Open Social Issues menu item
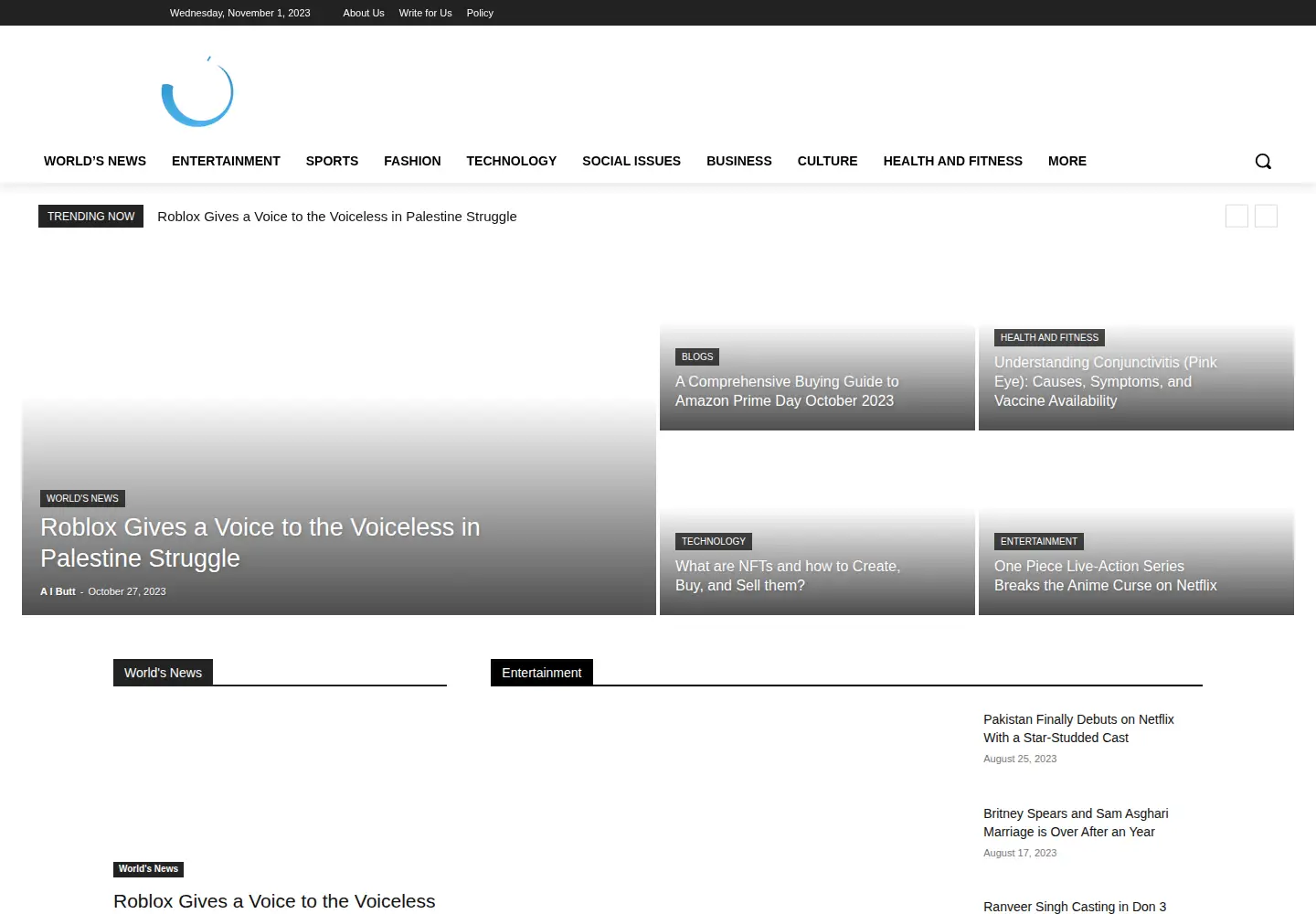1316x914 pixels. pyautogui.click(x=631, y=161)
